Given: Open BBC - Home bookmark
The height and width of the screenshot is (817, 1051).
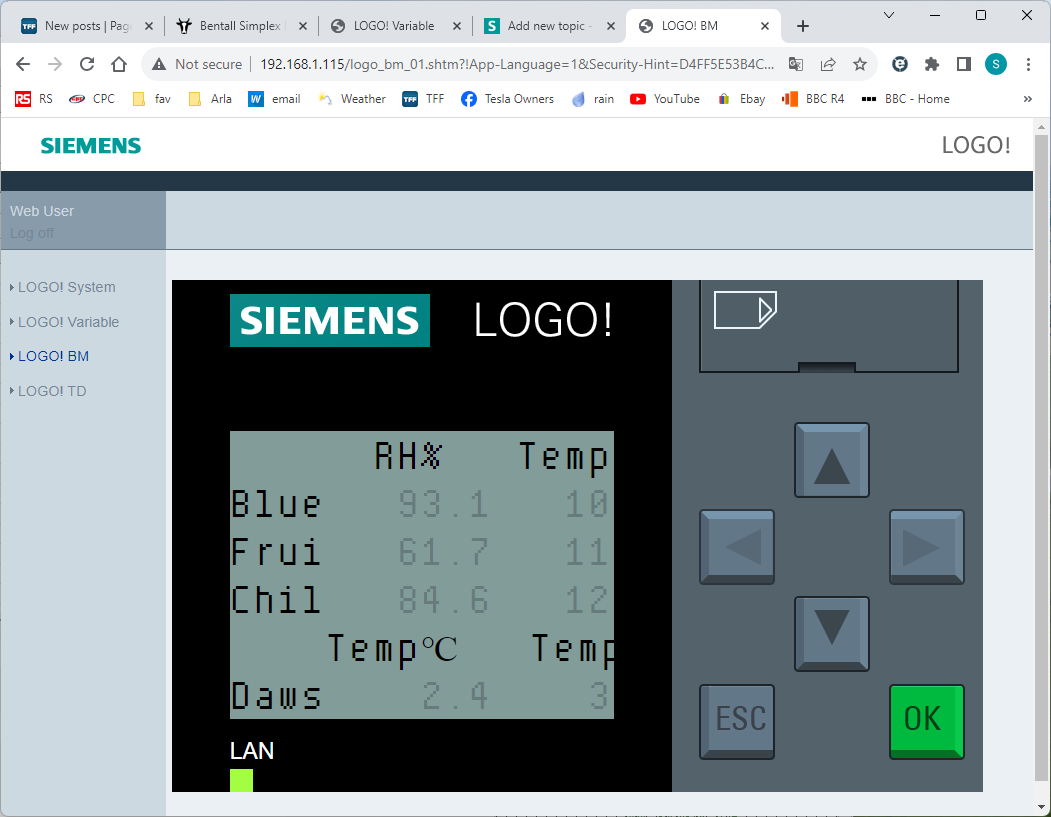Looking at the screenshot, I should coord(906,99).
